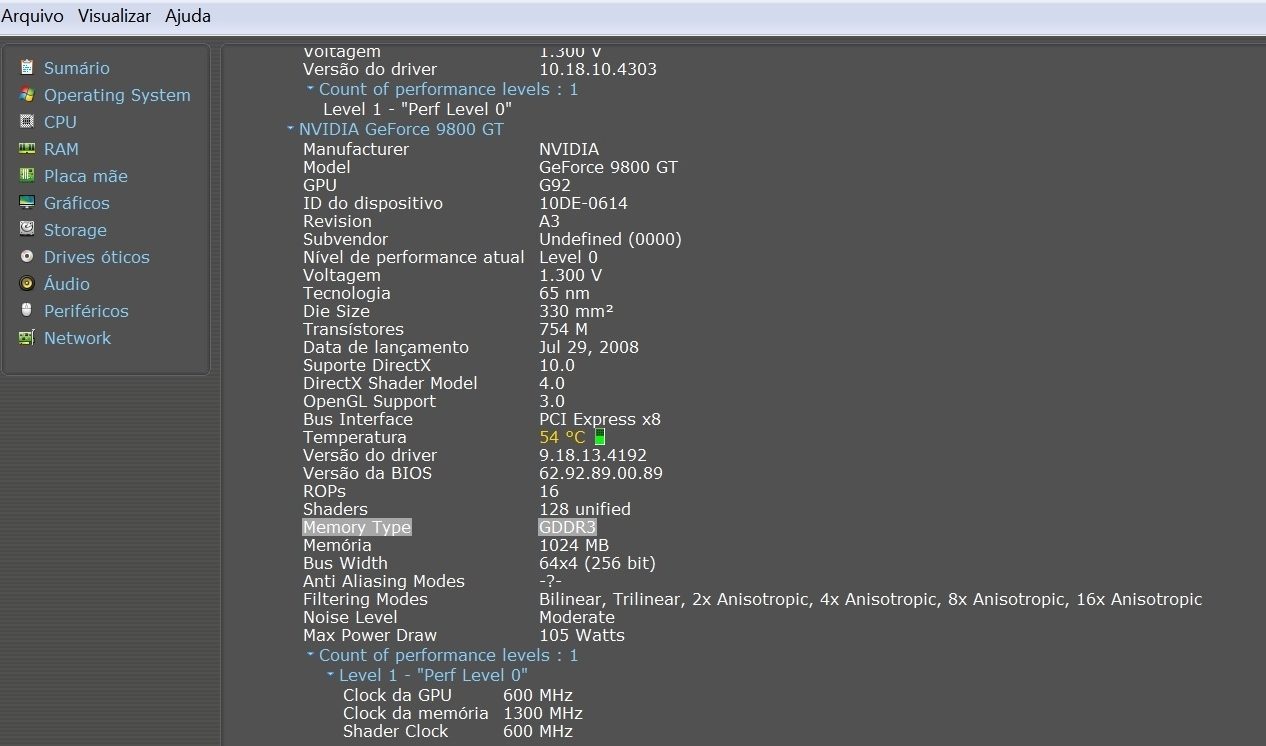Click the Áudio speaker icon
The height and width of the screenshot is (746, 1266).
click(x=27, y=284)
